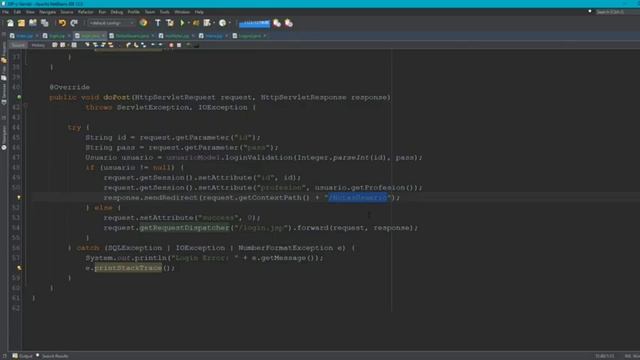
Task: Open the Profile menu
Action: click(x=133, y=12)
